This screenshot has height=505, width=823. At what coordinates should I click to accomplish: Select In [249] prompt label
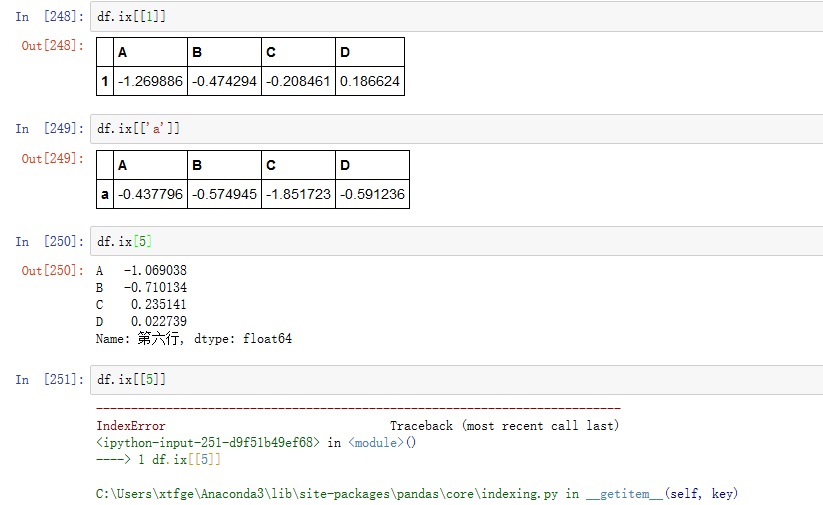(x=49, y=129)
